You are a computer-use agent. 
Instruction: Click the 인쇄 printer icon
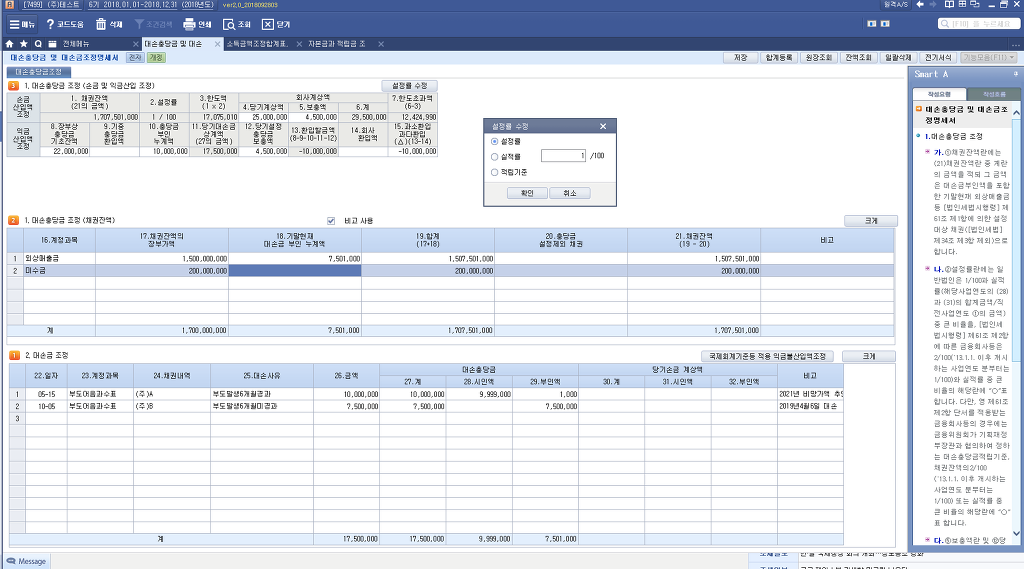[188, 23]
